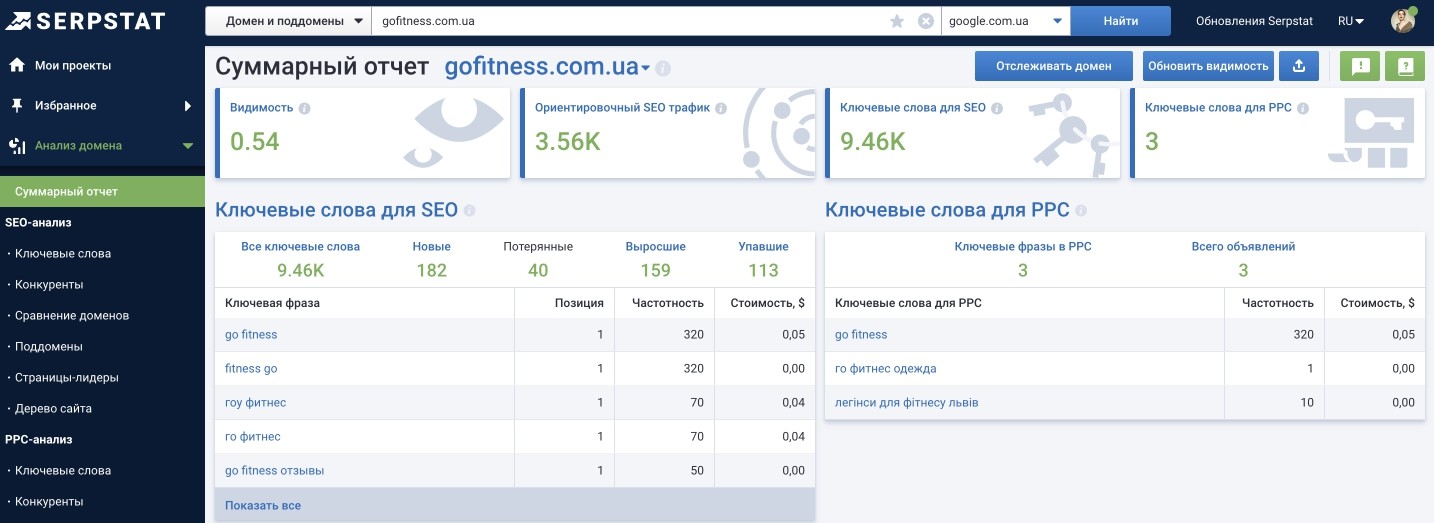Click Ключевые фразы в PPC tab

pos(1023,258)
